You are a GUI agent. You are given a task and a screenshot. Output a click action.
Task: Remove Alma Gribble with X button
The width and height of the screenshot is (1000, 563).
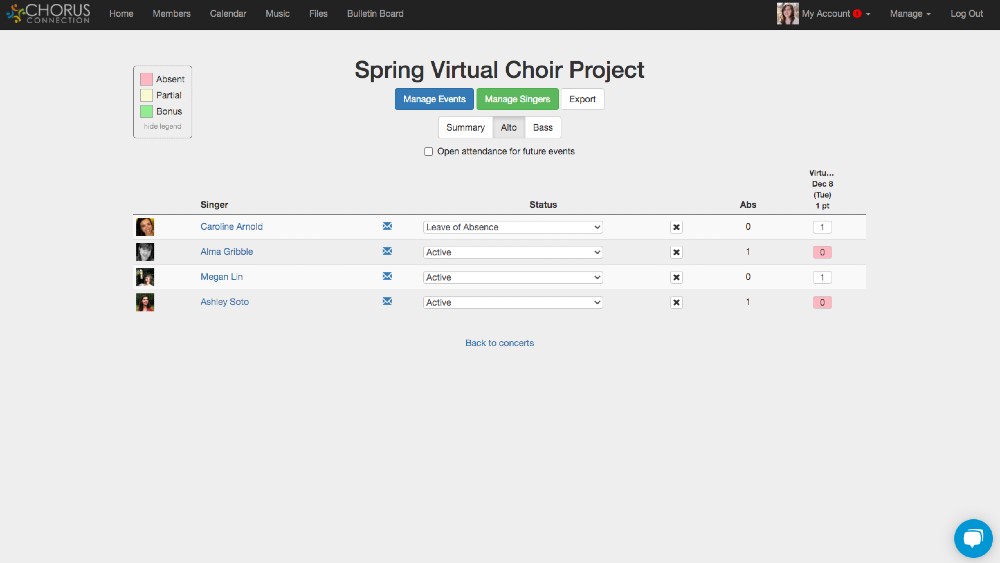pos(676,252)
